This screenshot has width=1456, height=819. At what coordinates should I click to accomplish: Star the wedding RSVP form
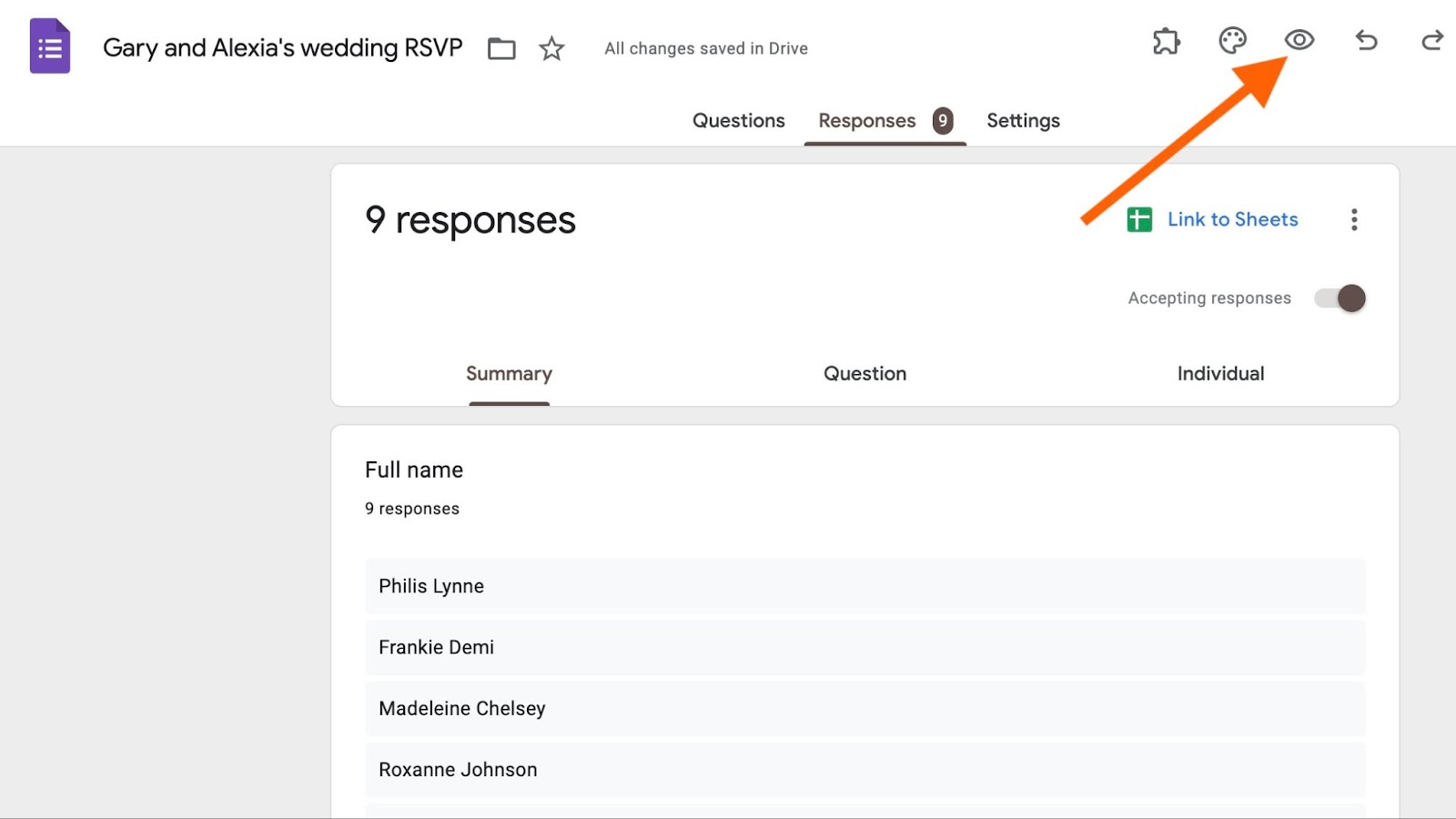[551, 48]
